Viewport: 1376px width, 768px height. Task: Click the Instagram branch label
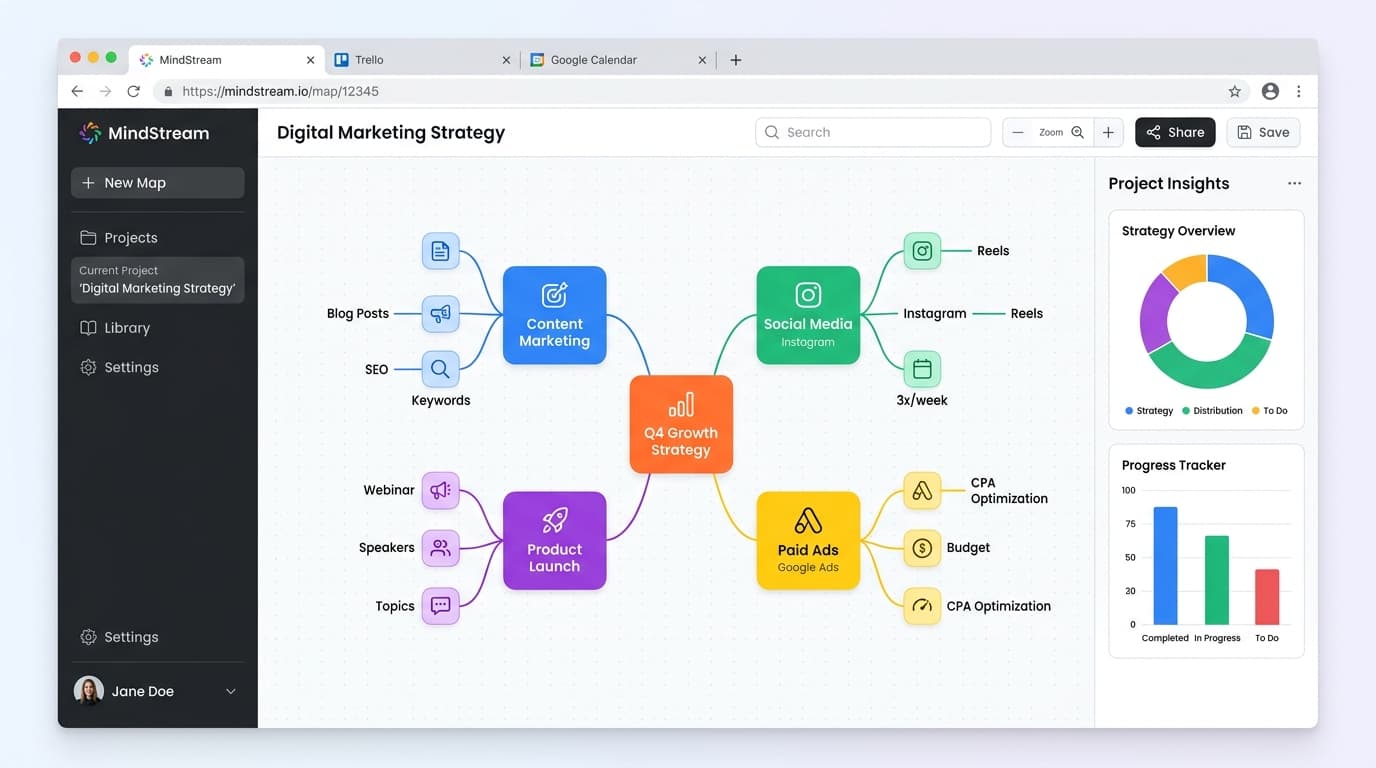tap(935, 313)
